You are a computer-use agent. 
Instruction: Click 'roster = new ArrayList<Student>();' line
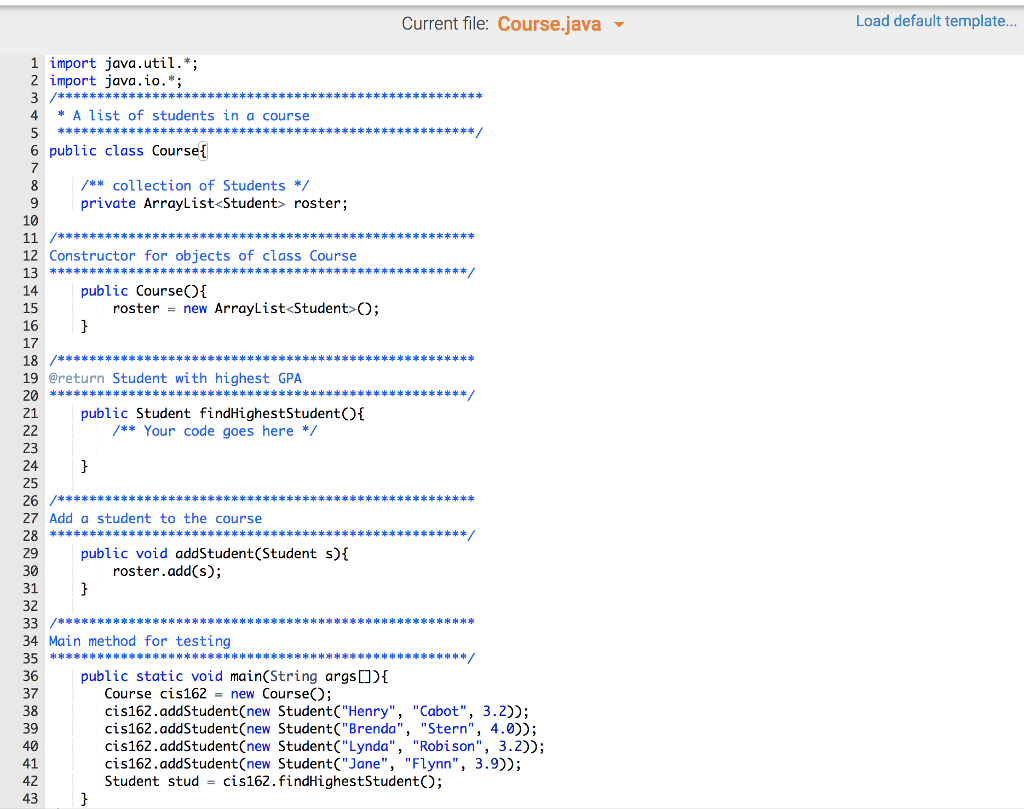[246, 308]
